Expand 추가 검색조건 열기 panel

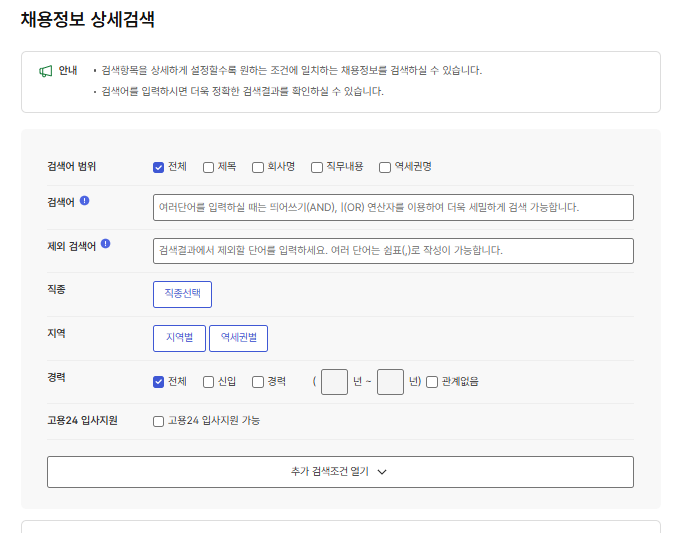click(340, 472)
